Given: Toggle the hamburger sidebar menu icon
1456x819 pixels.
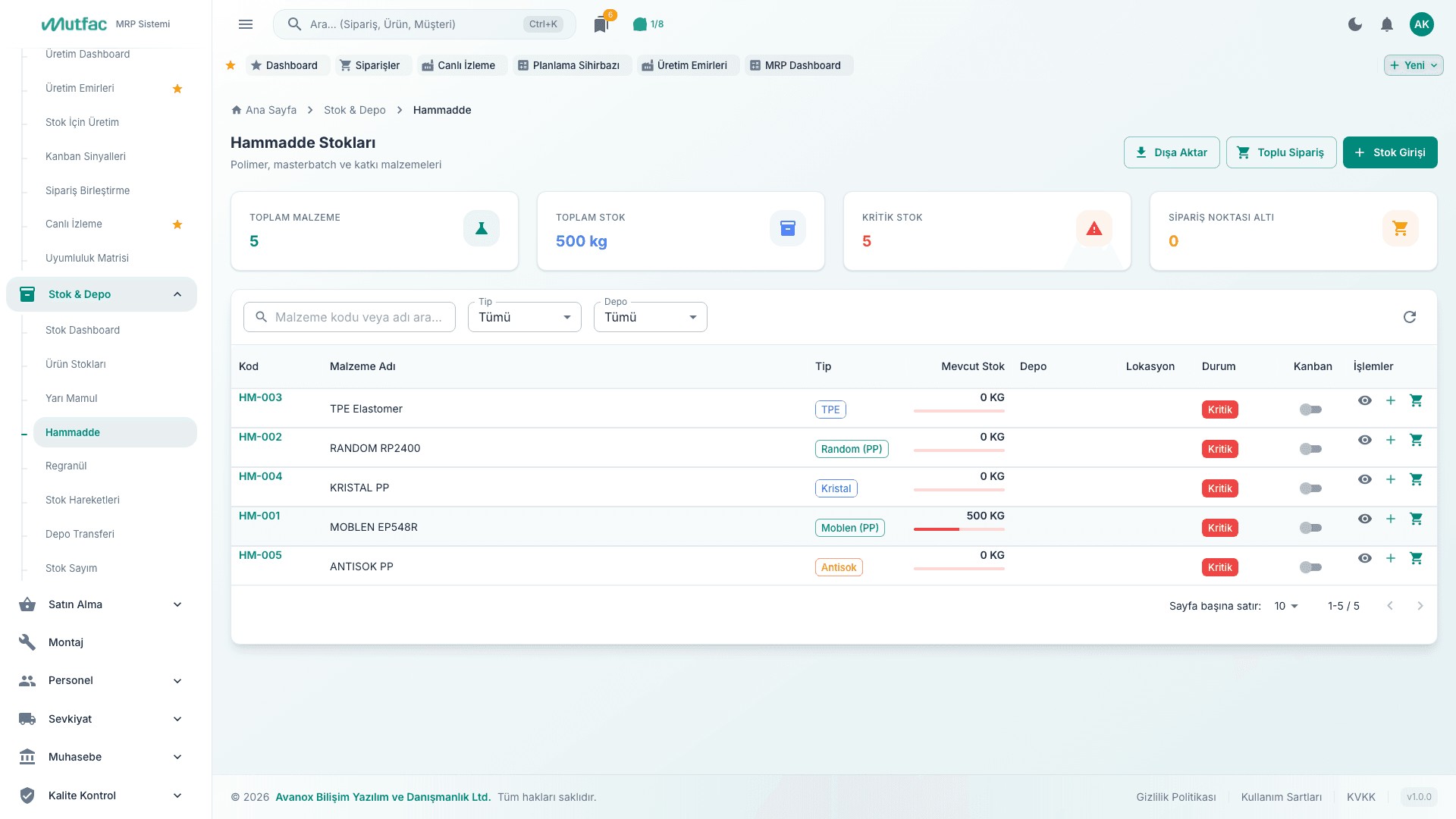Looking at the screenshot, I should coord(246,24).
